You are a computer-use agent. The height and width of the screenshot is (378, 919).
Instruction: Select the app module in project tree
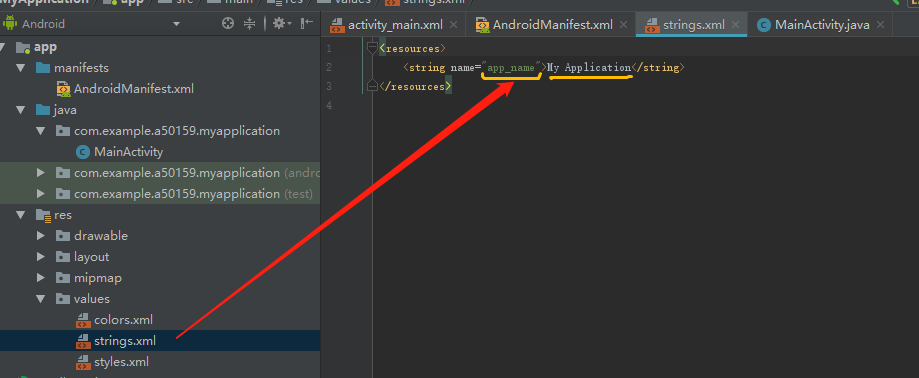160,47
